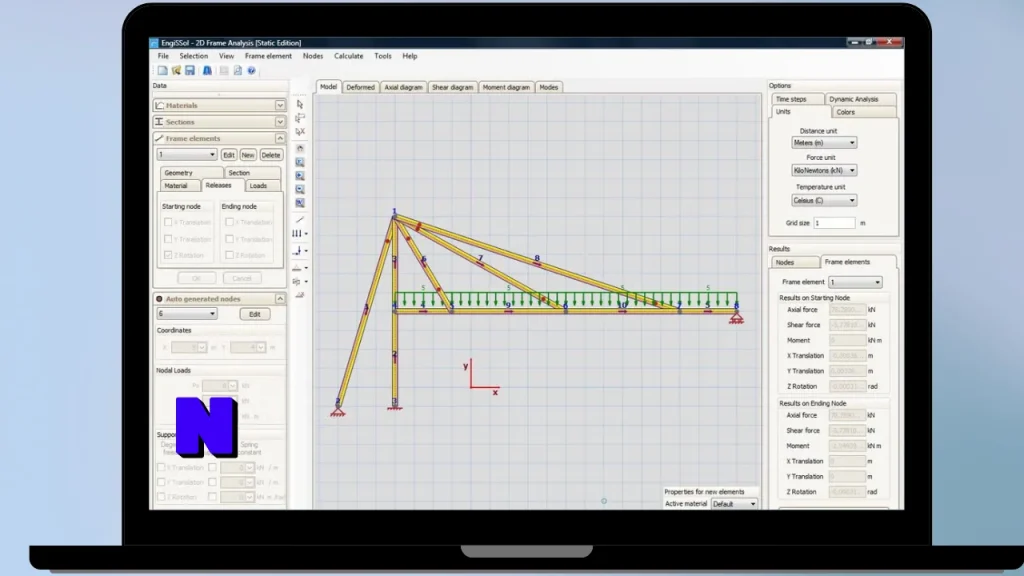The width and height of the screenshot is (1024, 576).
Task: Click the Delete frame element button
Action: (270, 155)
